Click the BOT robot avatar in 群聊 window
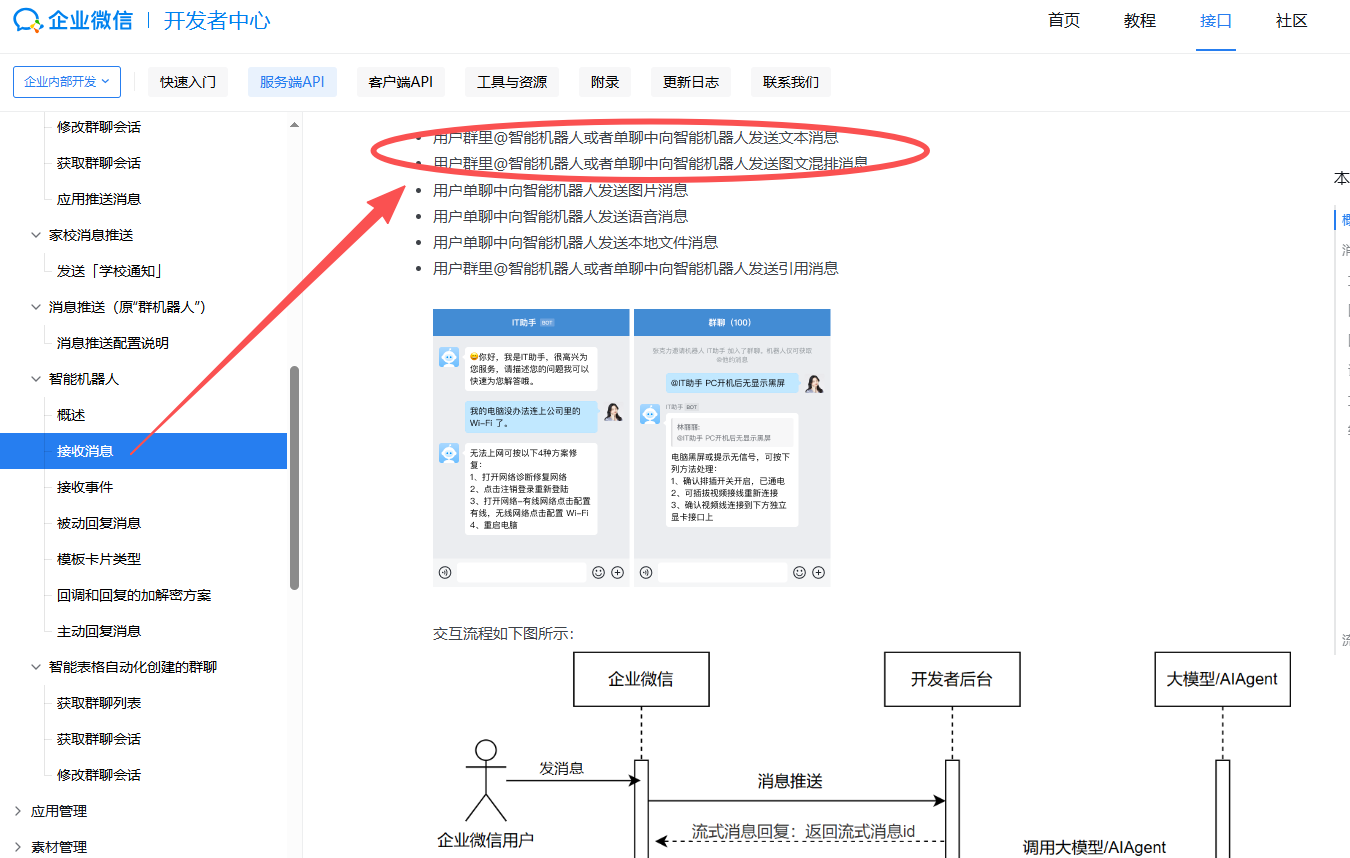Viewport: 1350px width, 858px height. [652, 412]
